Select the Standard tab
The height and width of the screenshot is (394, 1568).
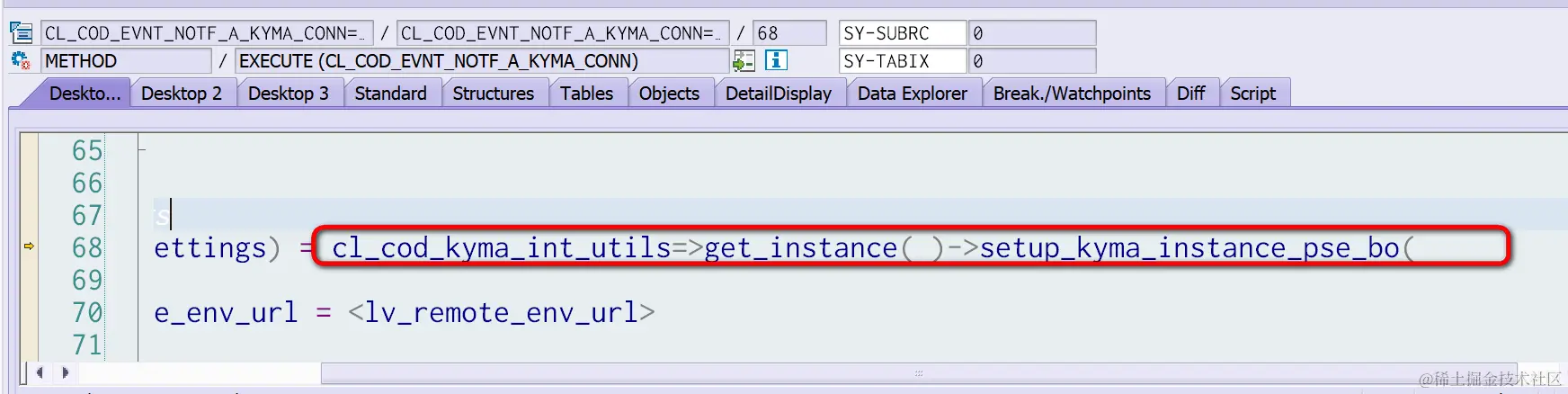point(390,94)
